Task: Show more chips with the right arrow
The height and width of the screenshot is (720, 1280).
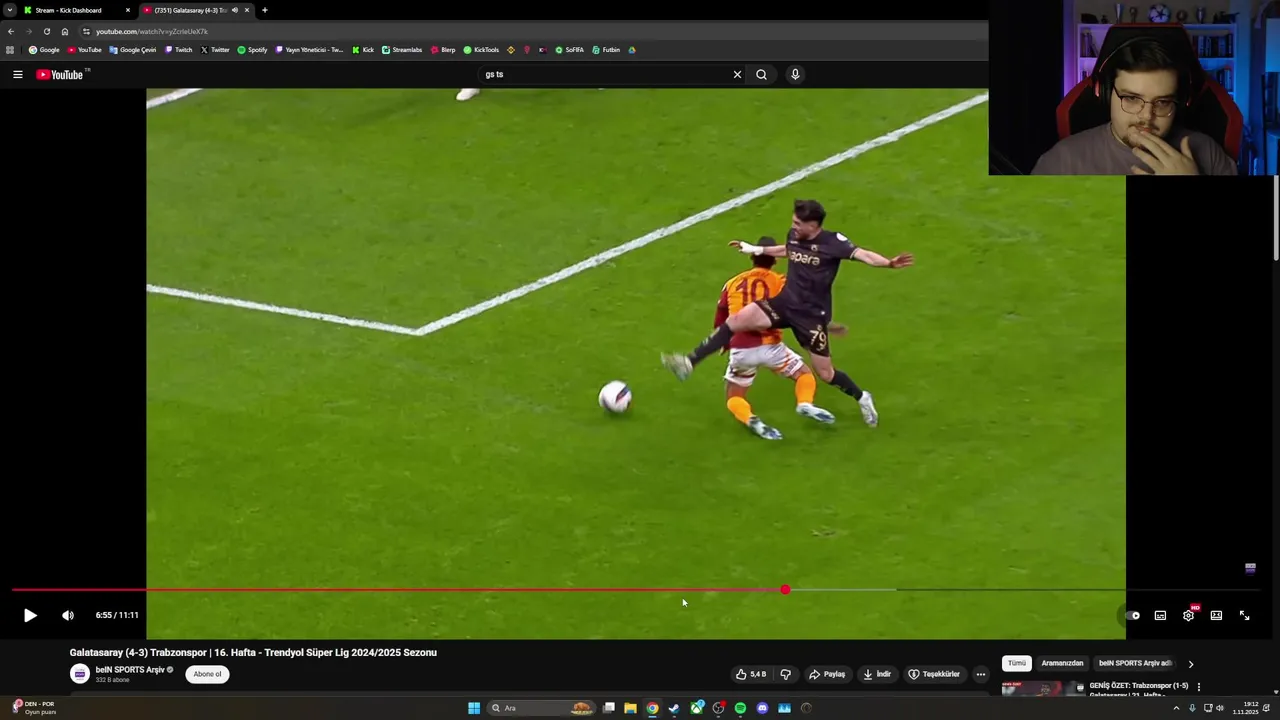Action: [1190, 664]
